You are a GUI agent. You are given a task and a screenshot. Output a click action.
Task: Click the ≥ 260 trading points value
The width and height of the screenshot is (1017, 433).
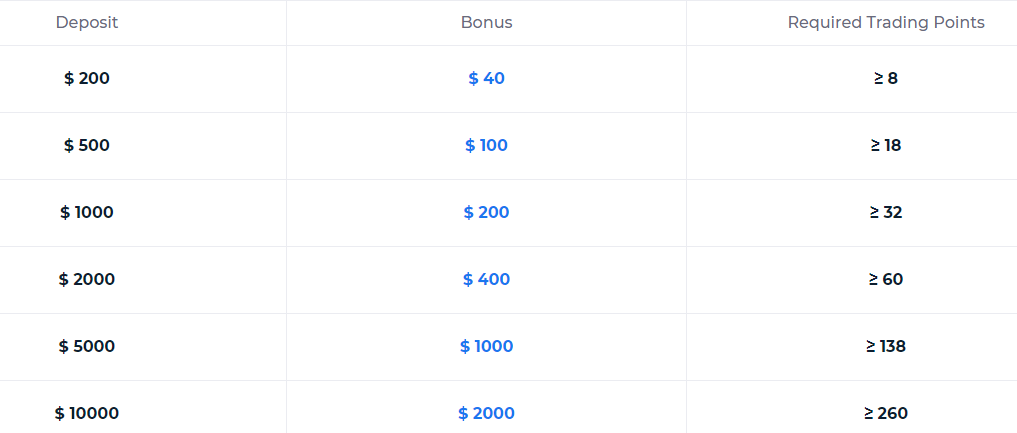point(886,413)
